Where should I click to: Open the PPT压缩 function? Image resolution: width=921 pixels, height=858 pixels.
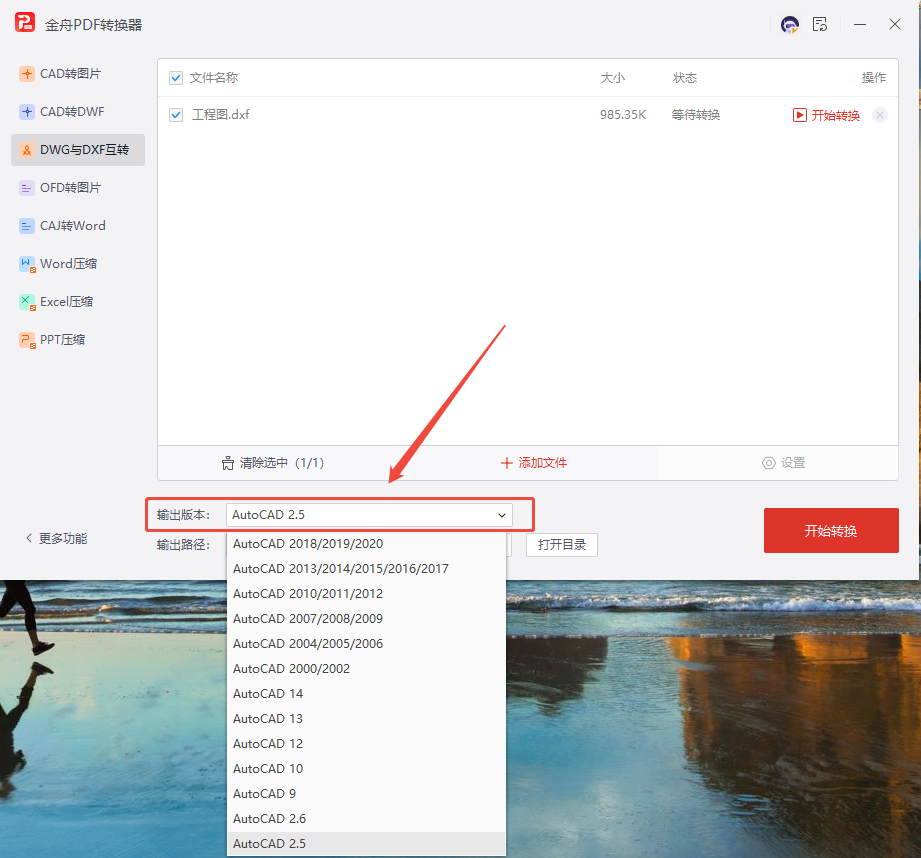tap(78, 340)
